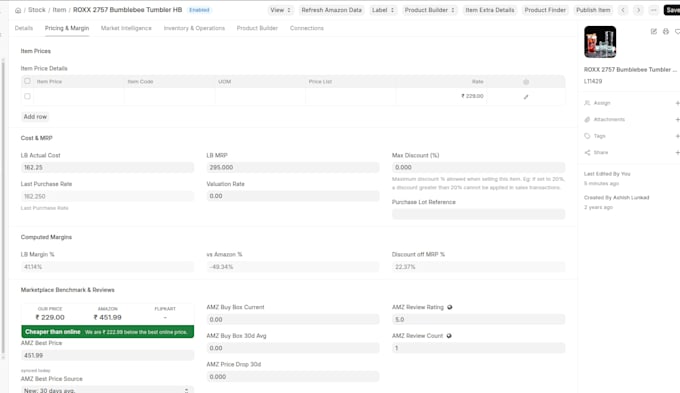Click the AMZ Review Count info icon
Viewport: 680px width, 393px height.
coord(449,336)
